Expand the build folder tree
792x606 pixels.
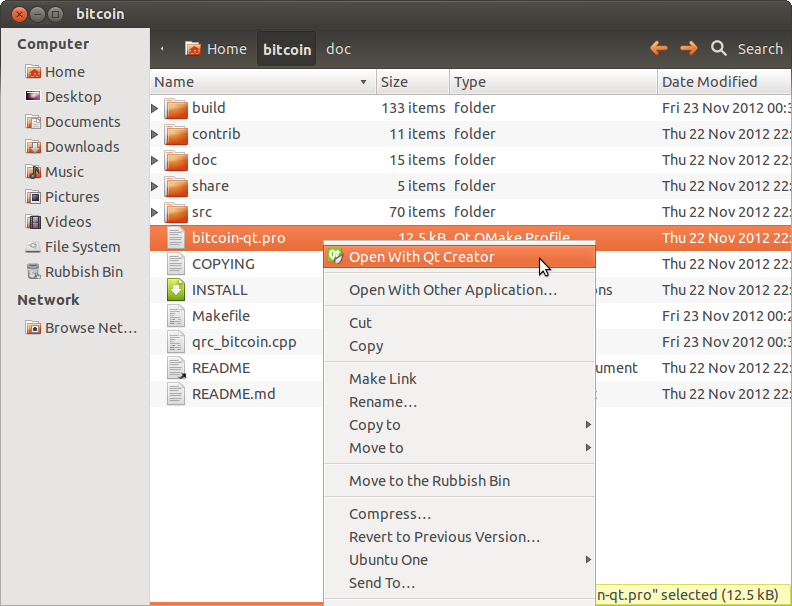155,108
